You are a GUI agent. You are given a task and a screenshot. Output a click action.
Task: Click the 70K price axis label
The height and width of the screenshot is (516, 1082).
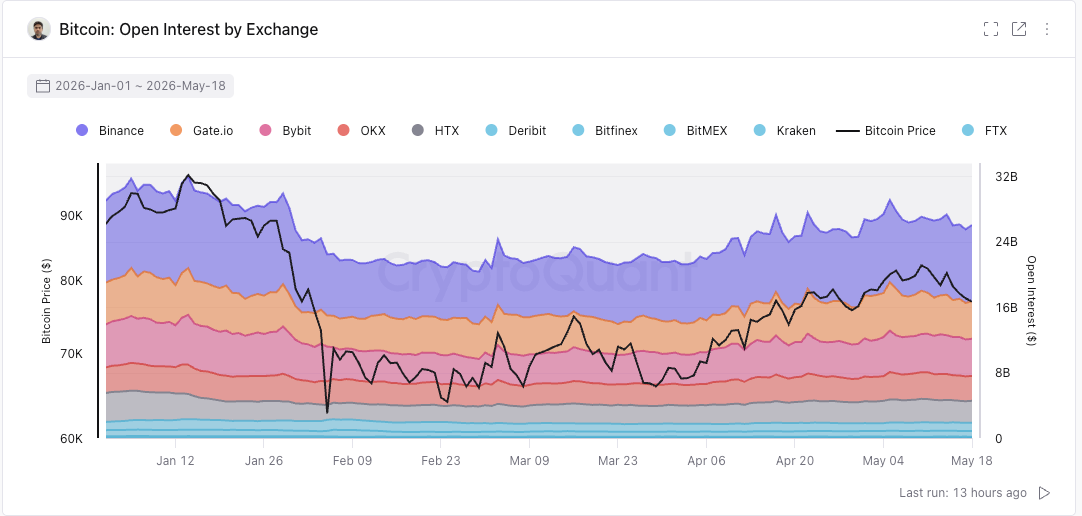[71, 353]
